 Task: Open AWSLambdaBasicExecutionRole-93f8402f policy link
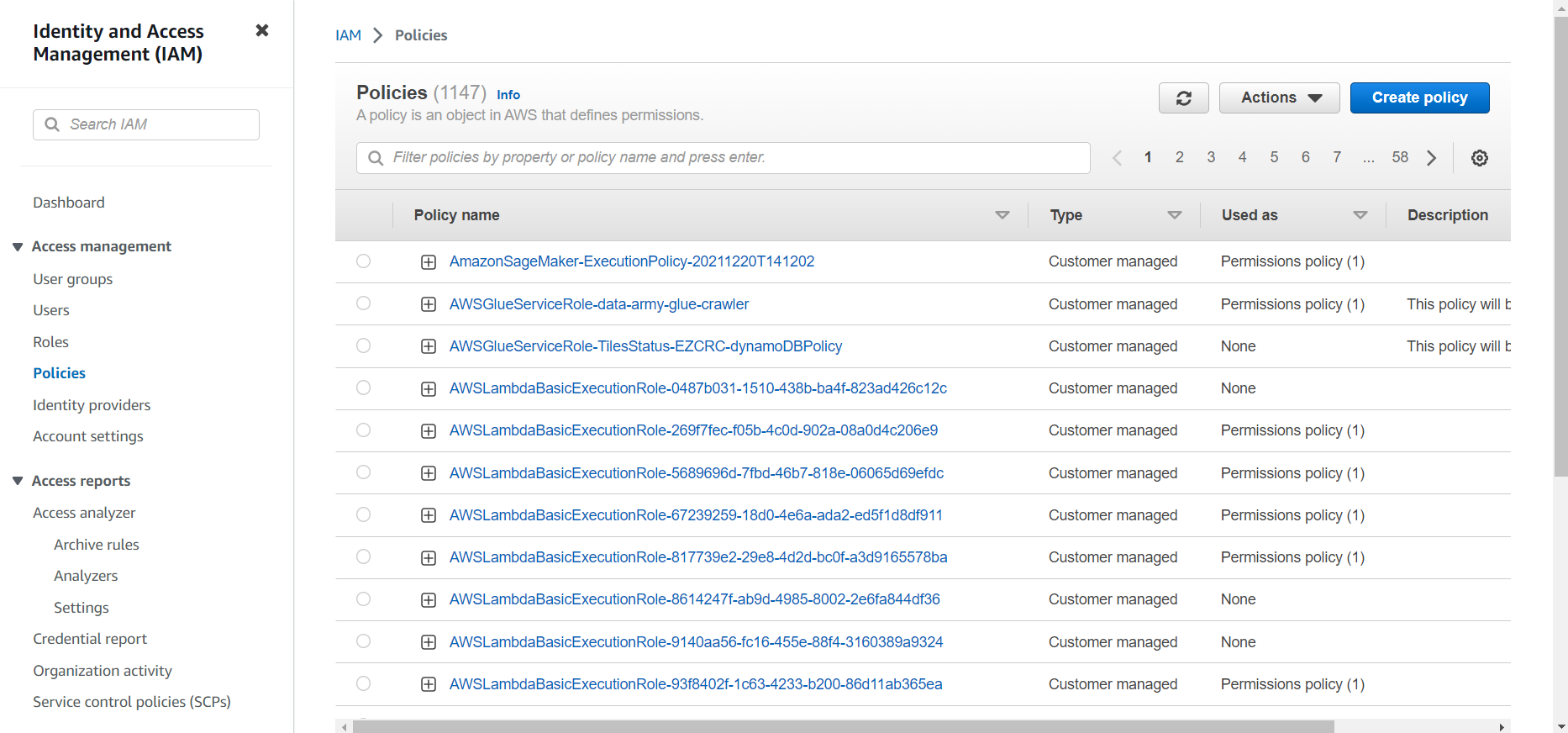pyautogui.click(x=696, y=684)
